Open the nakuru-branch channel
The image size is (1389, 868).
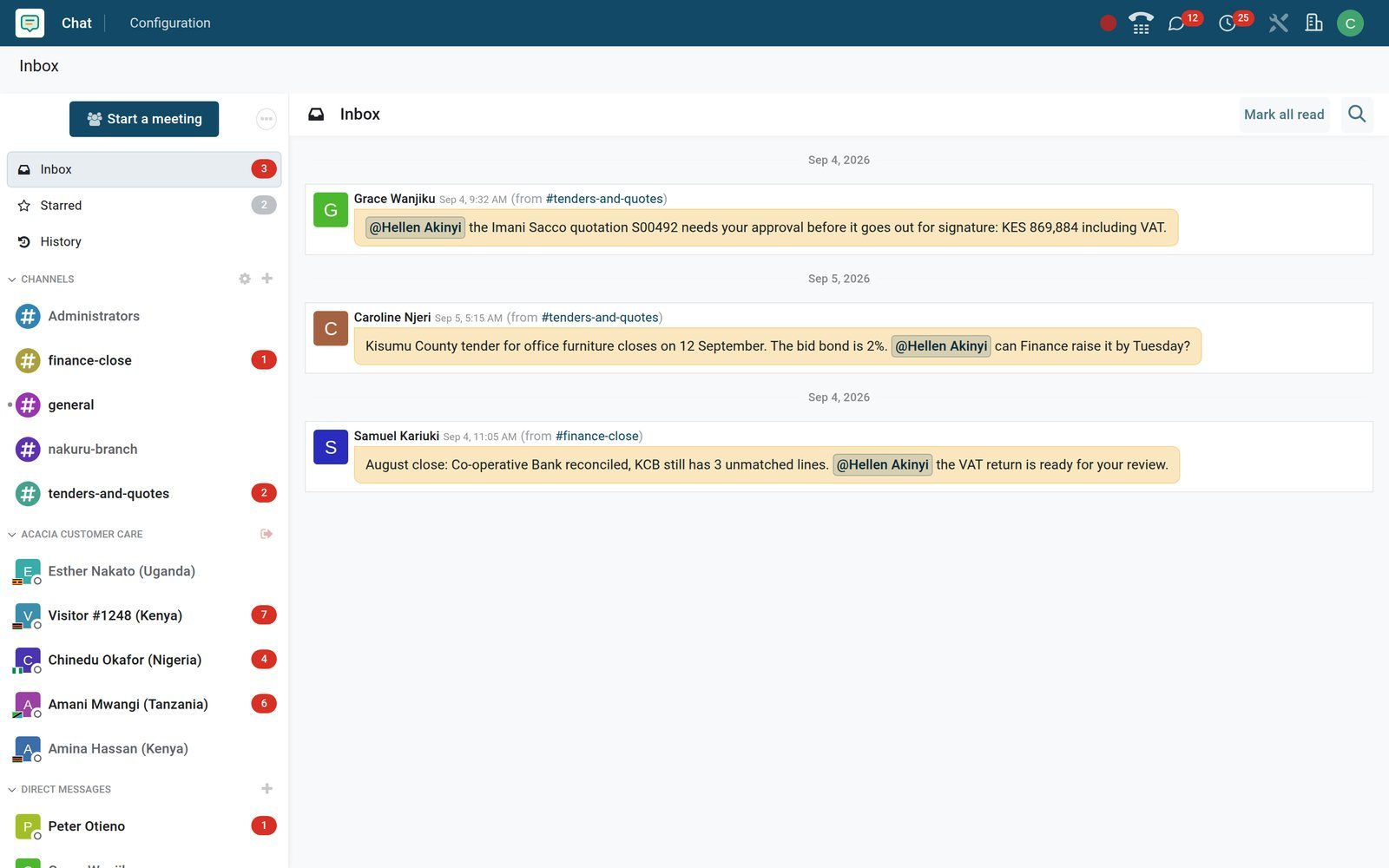point(144,450)
